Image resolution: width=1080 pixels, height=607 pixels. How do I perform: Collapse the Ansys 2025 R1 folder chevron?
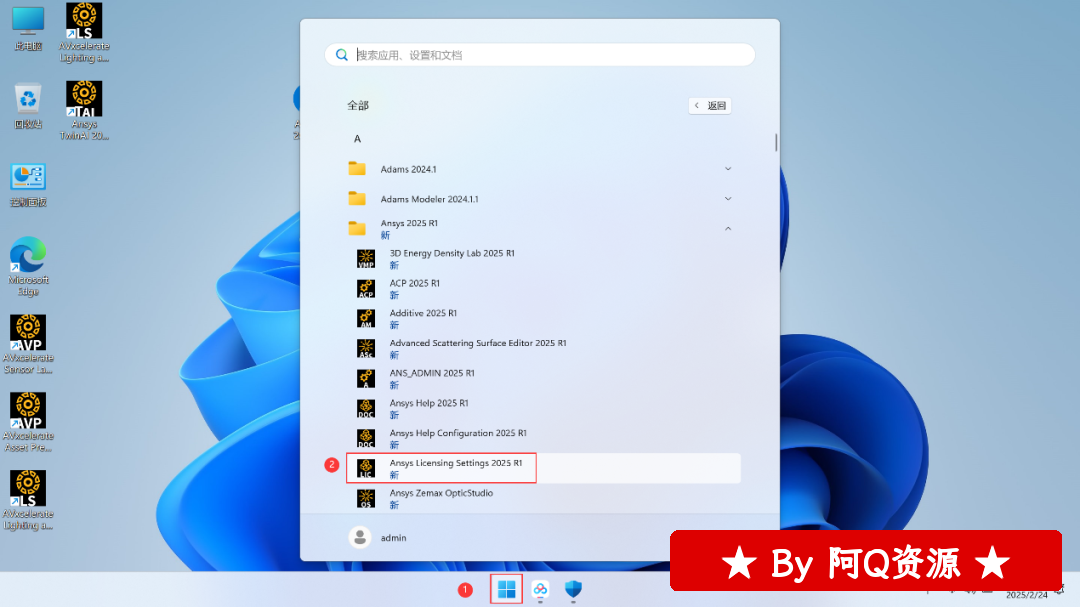point(728,229)
